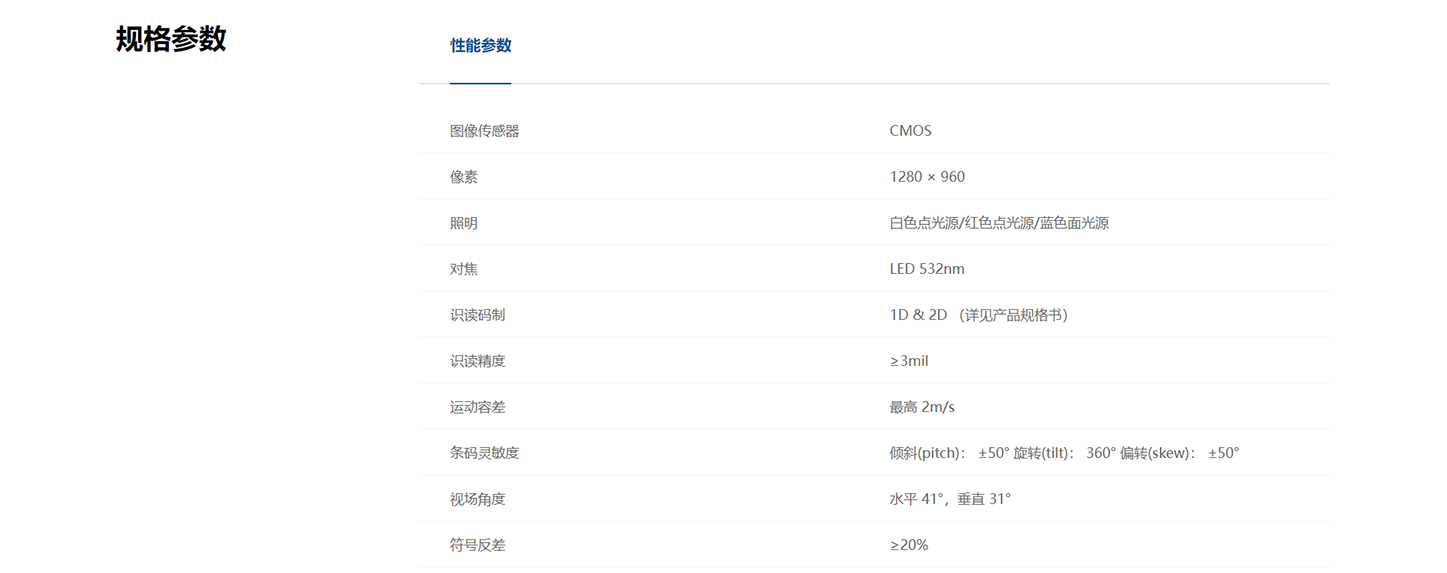Select the 条码灵敏度 row label
The image size is (1447, 573).
[x=484, y=453]
